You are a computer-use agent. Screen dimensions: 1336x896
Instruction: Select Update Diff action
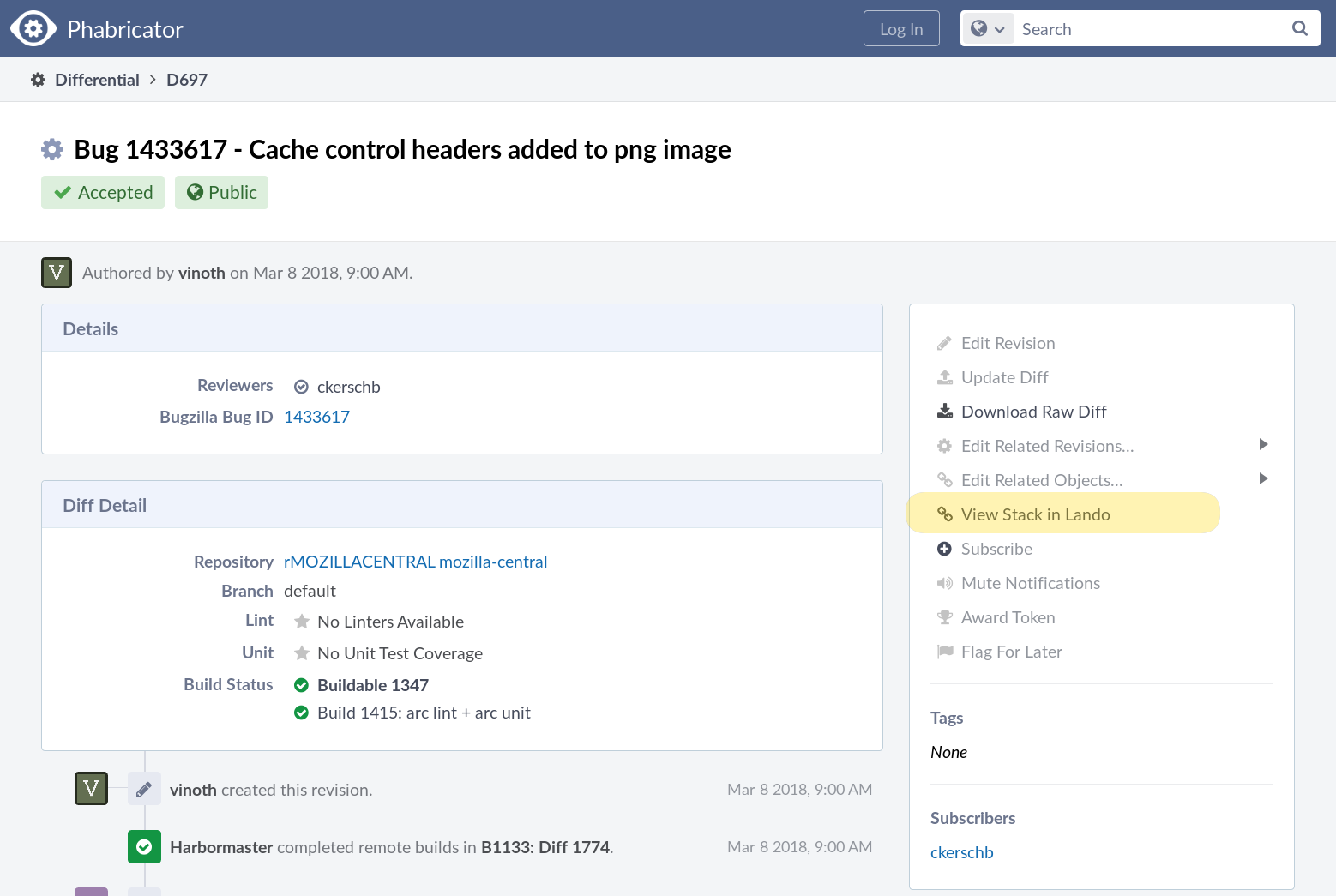click(1005, 377)
